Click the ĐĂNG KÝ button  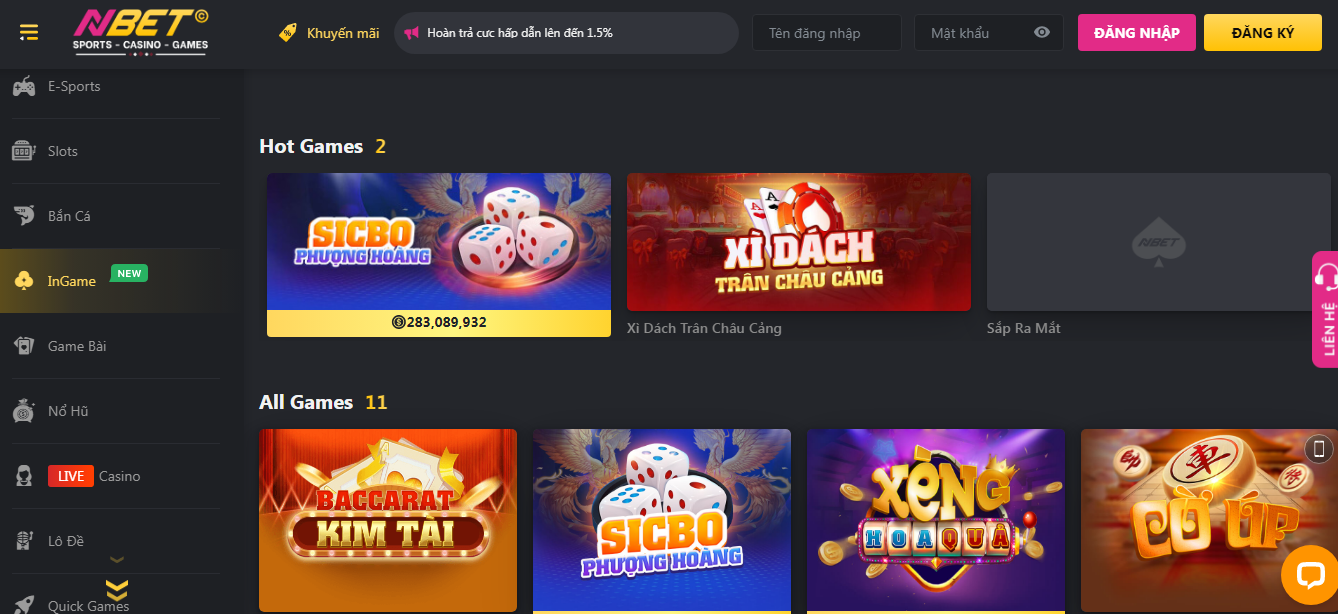click(1263, 33)
